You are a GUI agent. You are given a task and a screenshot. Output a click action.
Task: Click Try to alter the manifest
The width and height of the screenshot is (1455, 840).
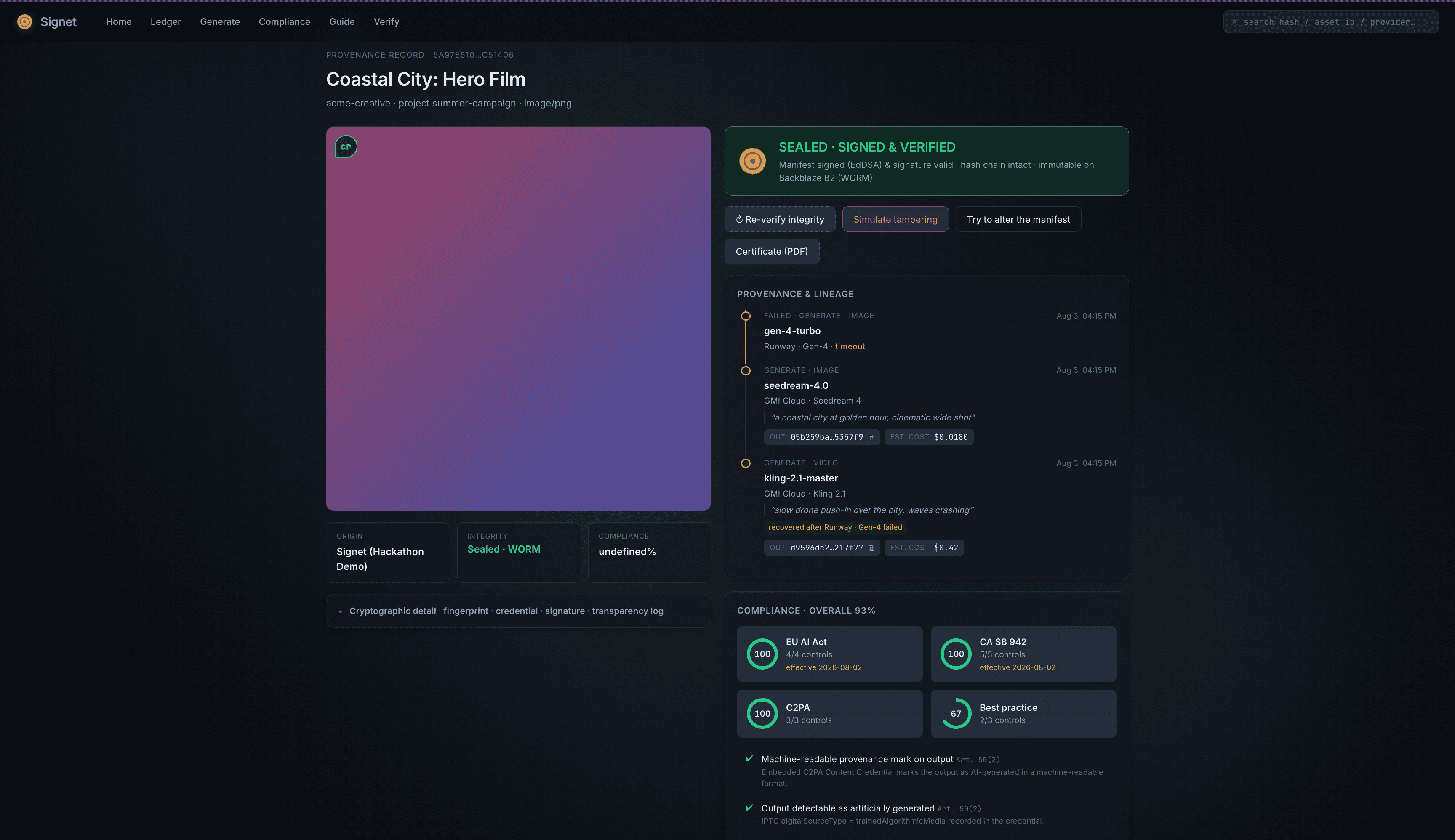pos(1018,219)
